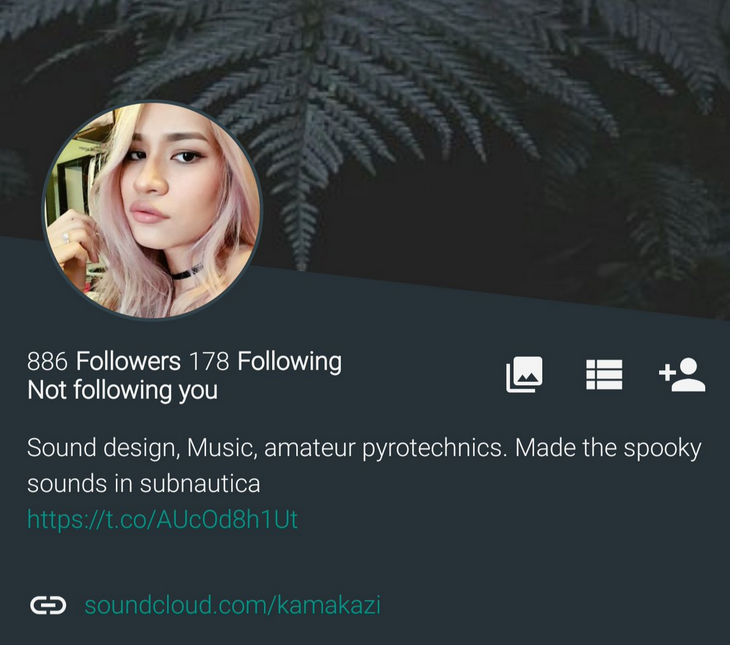Click the "Sound design, Music" bio text
730x645 pixels.
pos(142,448)
